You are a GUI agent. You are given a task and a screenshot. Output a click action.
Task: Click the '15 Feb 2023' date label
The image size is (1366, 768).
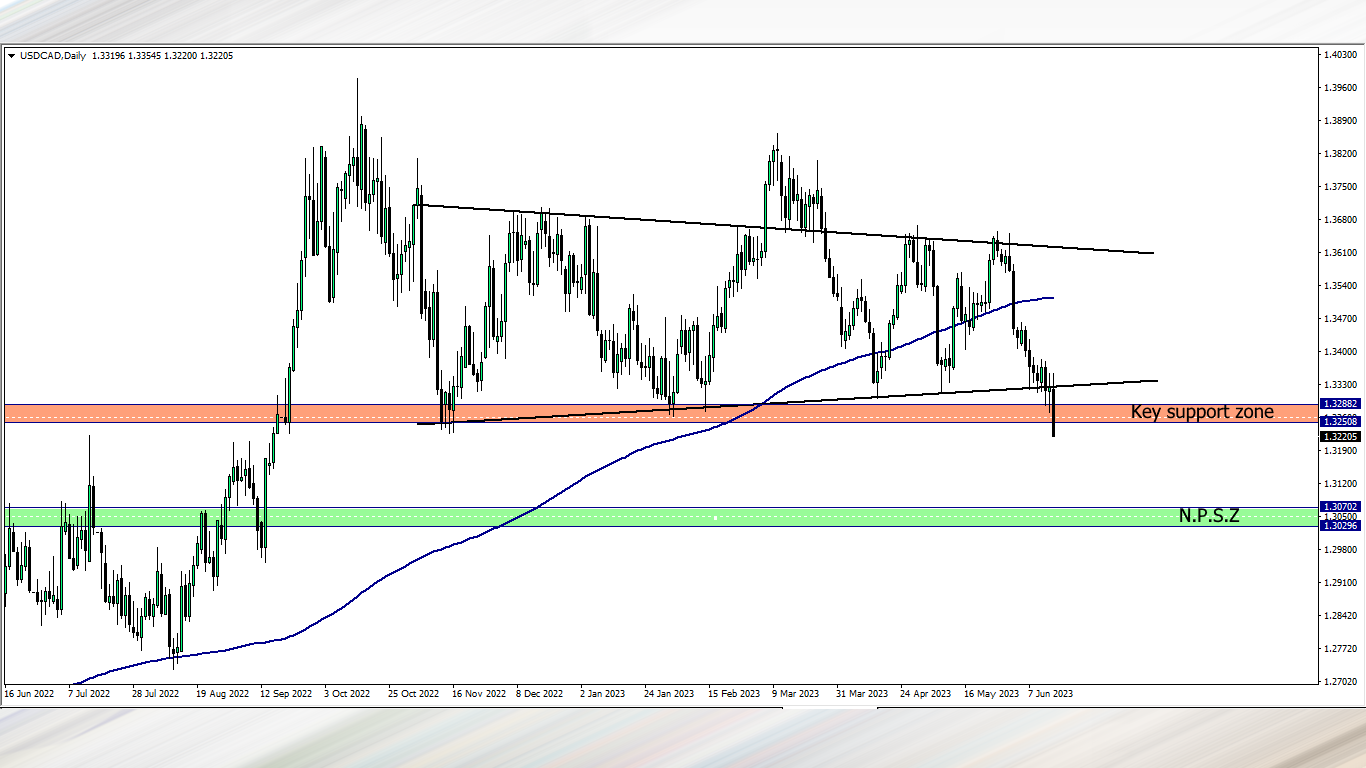coord(734,692)
